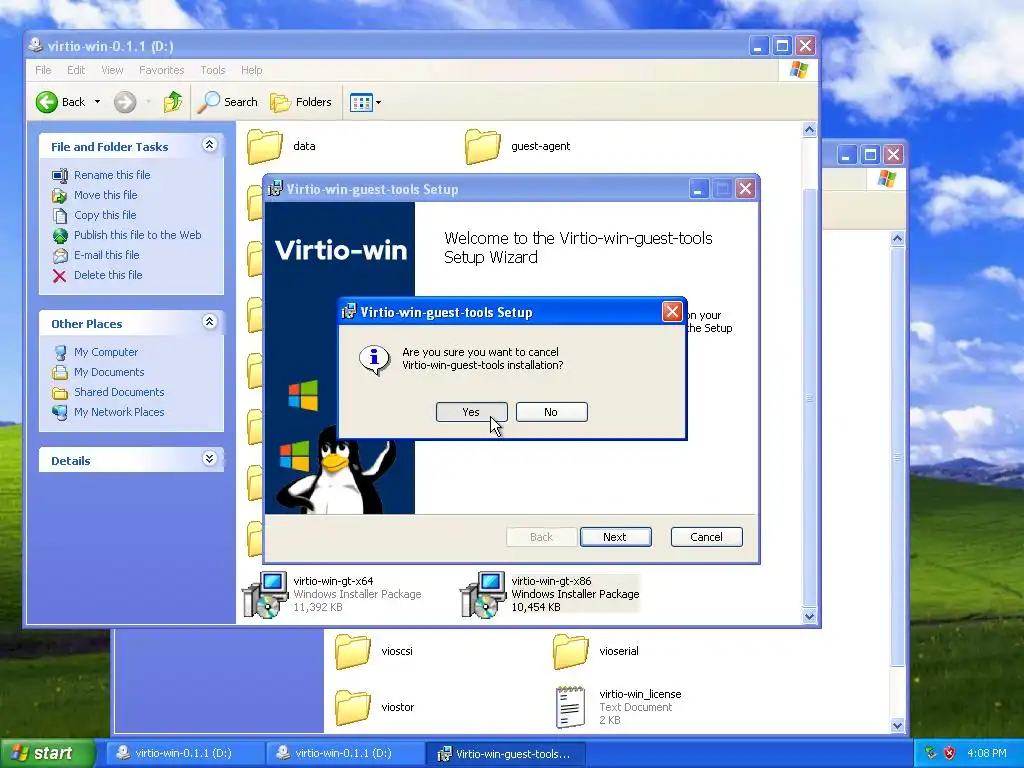Click Next in the Setup Wizard

point(615,537)
